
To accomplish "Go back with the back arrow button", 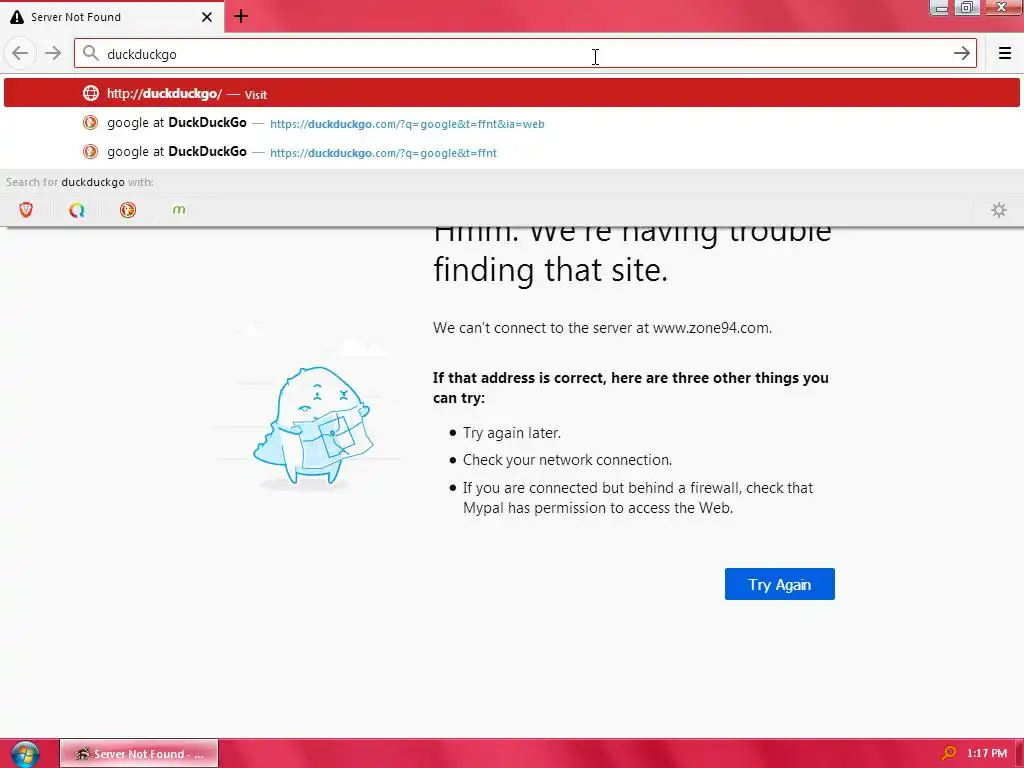I will (20, 54).
